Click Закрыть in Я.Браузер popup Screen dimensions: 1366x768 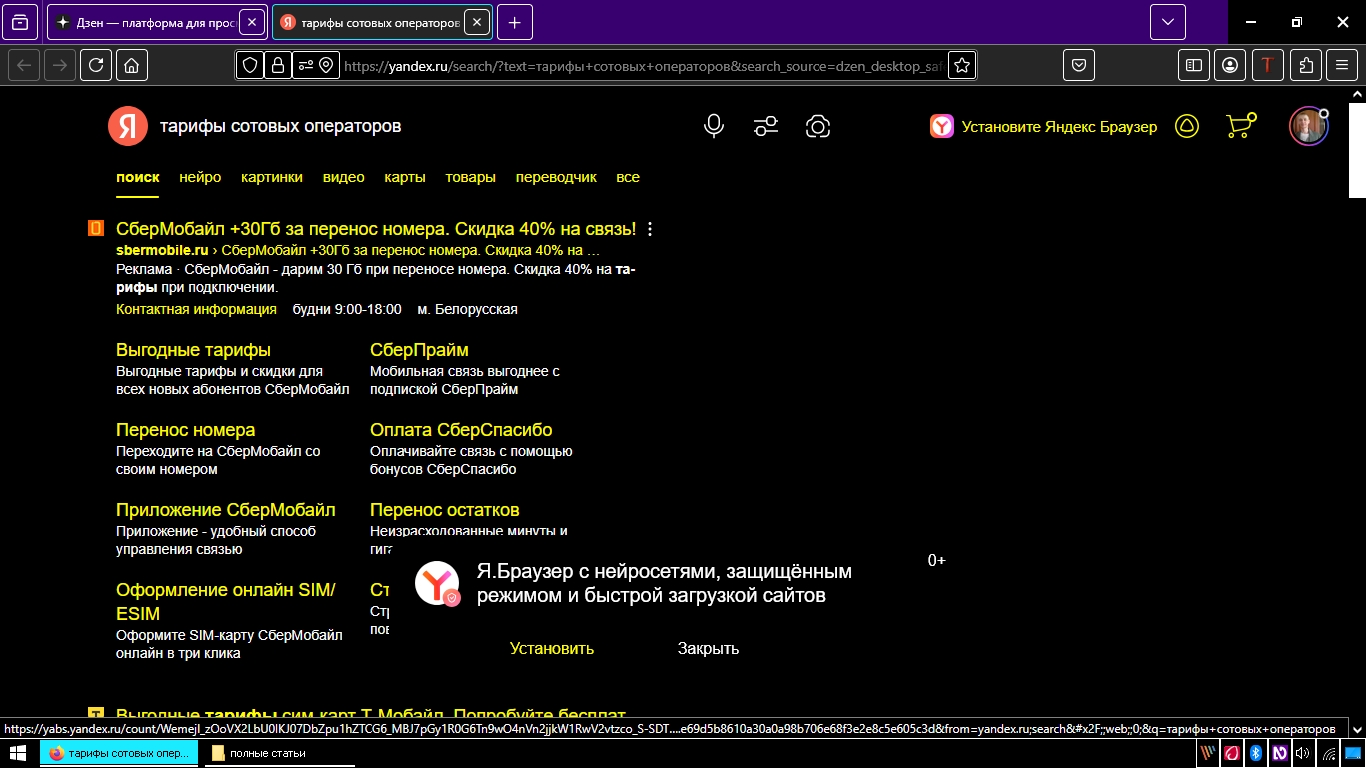(708, 648)
